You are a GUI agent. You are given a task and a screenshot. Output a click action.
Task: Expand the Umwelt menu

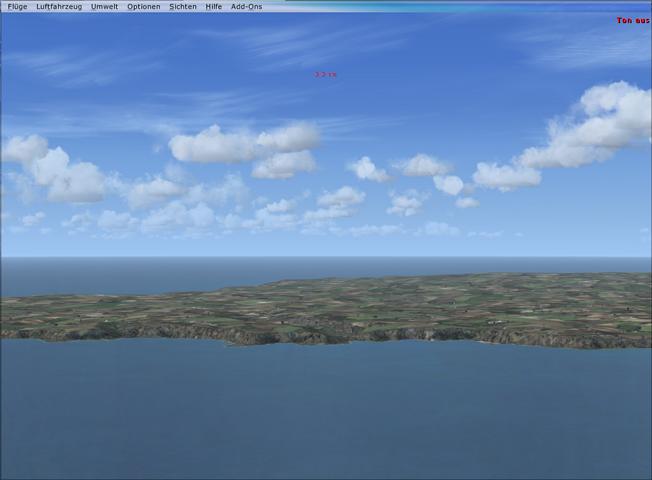[x=104, y=6]
